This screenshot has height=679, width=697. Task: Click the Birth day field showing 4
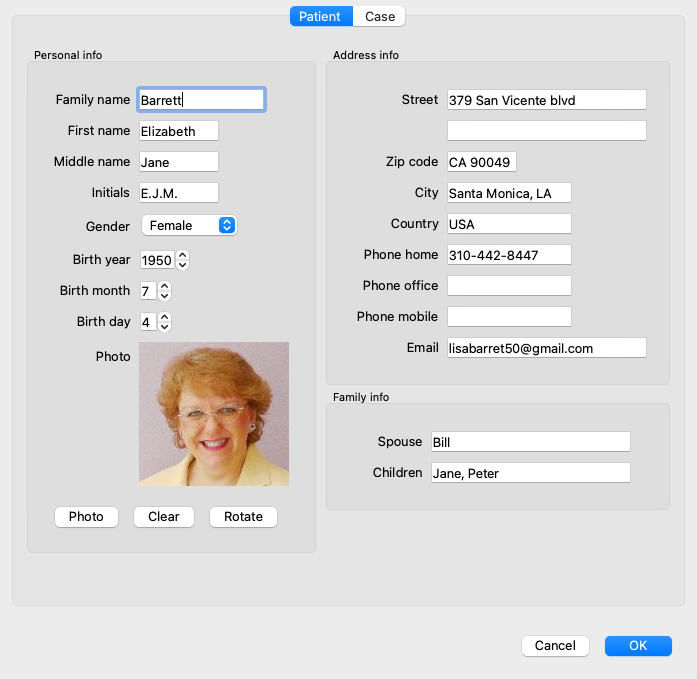148,322
